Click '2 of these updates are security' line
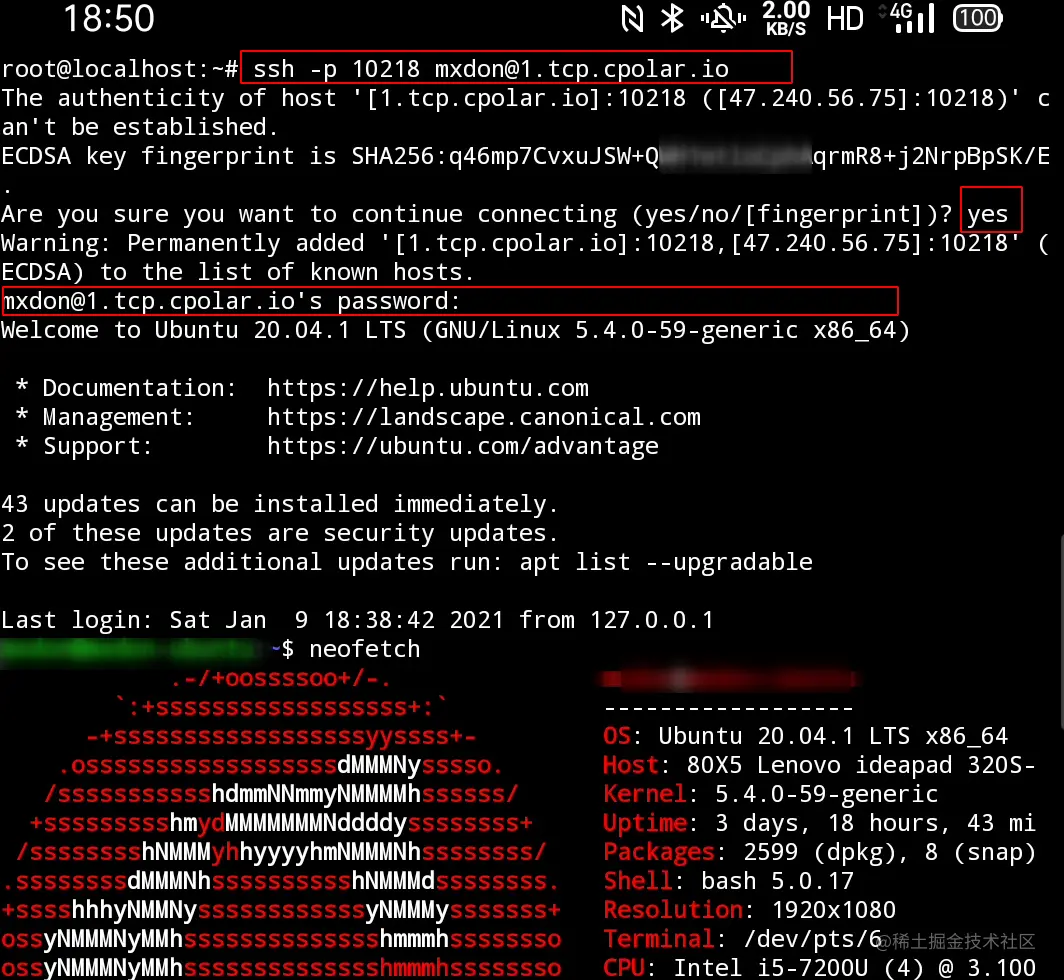Viewport: 1064px width, 980px height. coord(280,533)
